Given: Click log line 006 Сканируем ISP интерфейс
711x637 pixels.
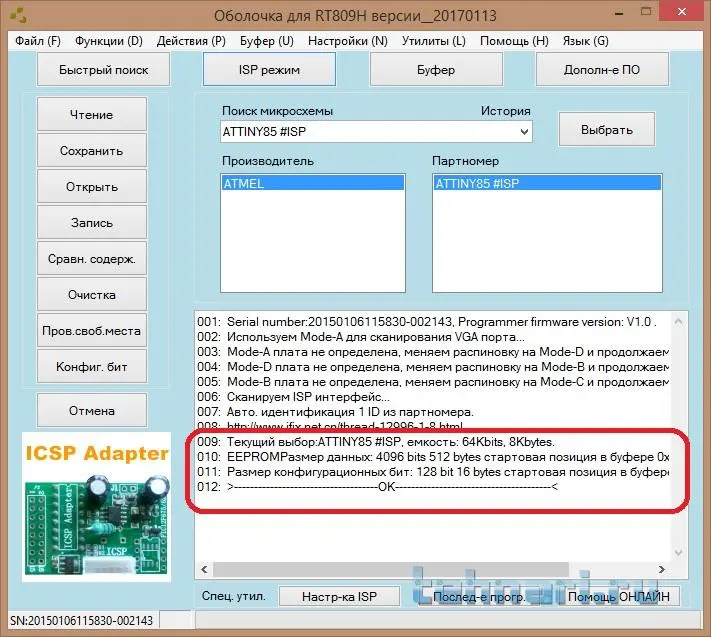Looking at the screenshot, I should [293, 397].
